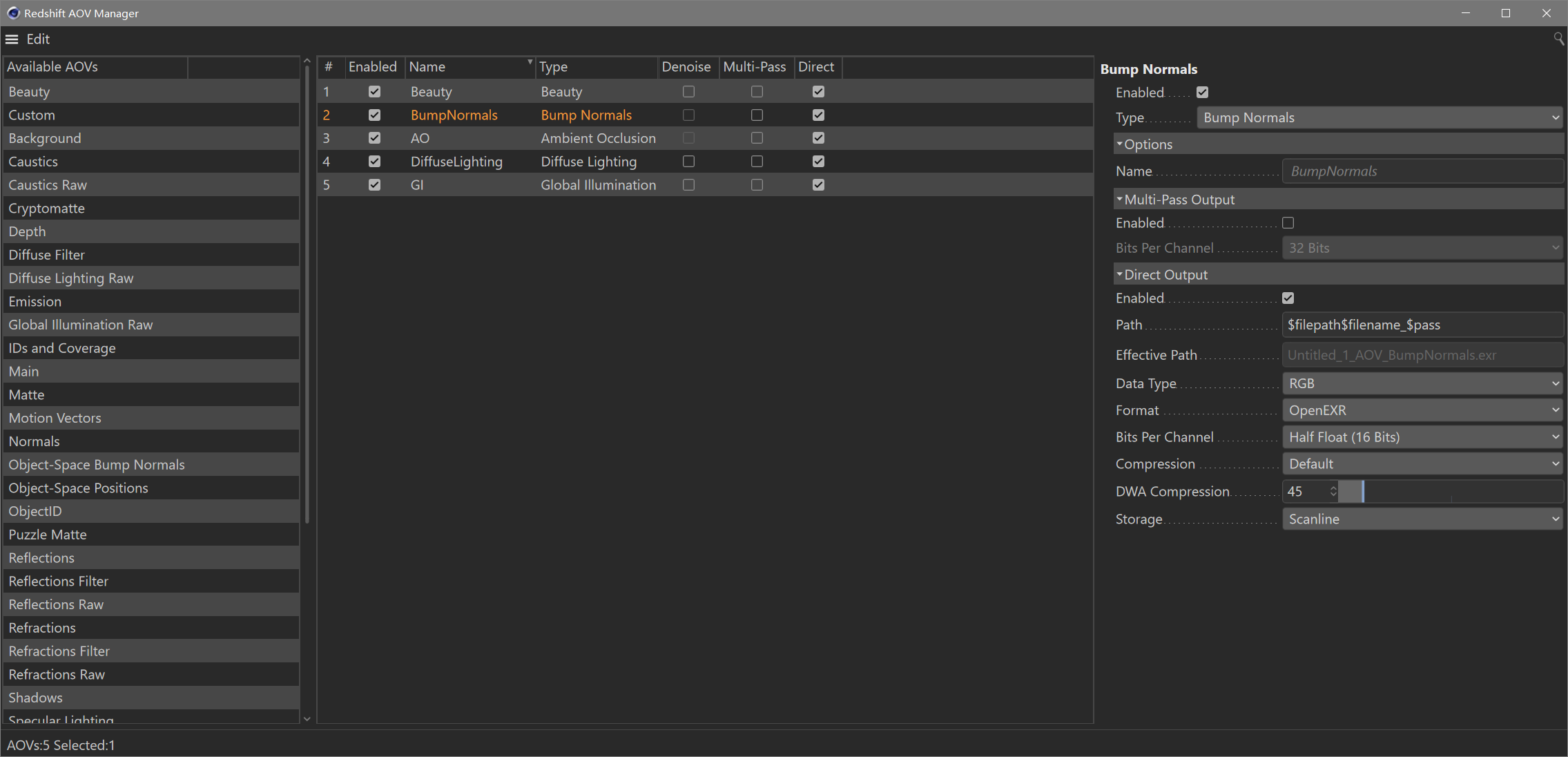Adjust the DWA Compression slider
Image resolution: width=1568 pixels, height=757 pixels.
pyautogui.click(x=1451, y=492)
